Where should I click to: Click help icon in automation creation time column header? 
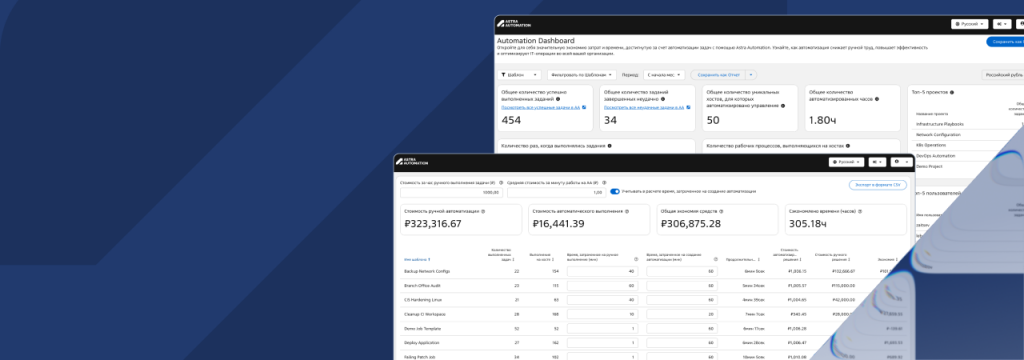tap(715, 259)
